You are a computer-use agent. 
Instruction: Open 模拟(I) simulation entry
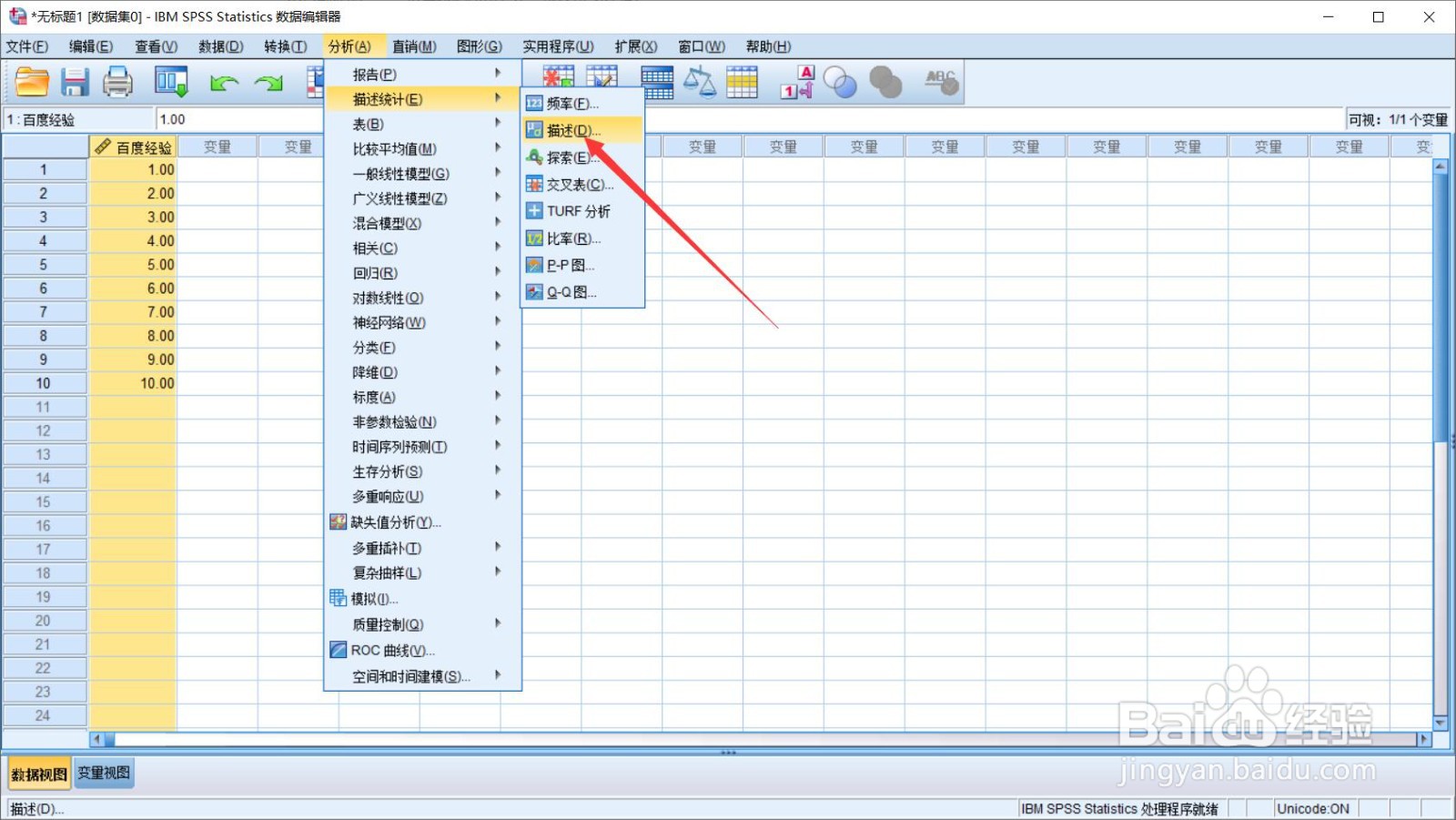pyautogui.click(x=422, y=599)
